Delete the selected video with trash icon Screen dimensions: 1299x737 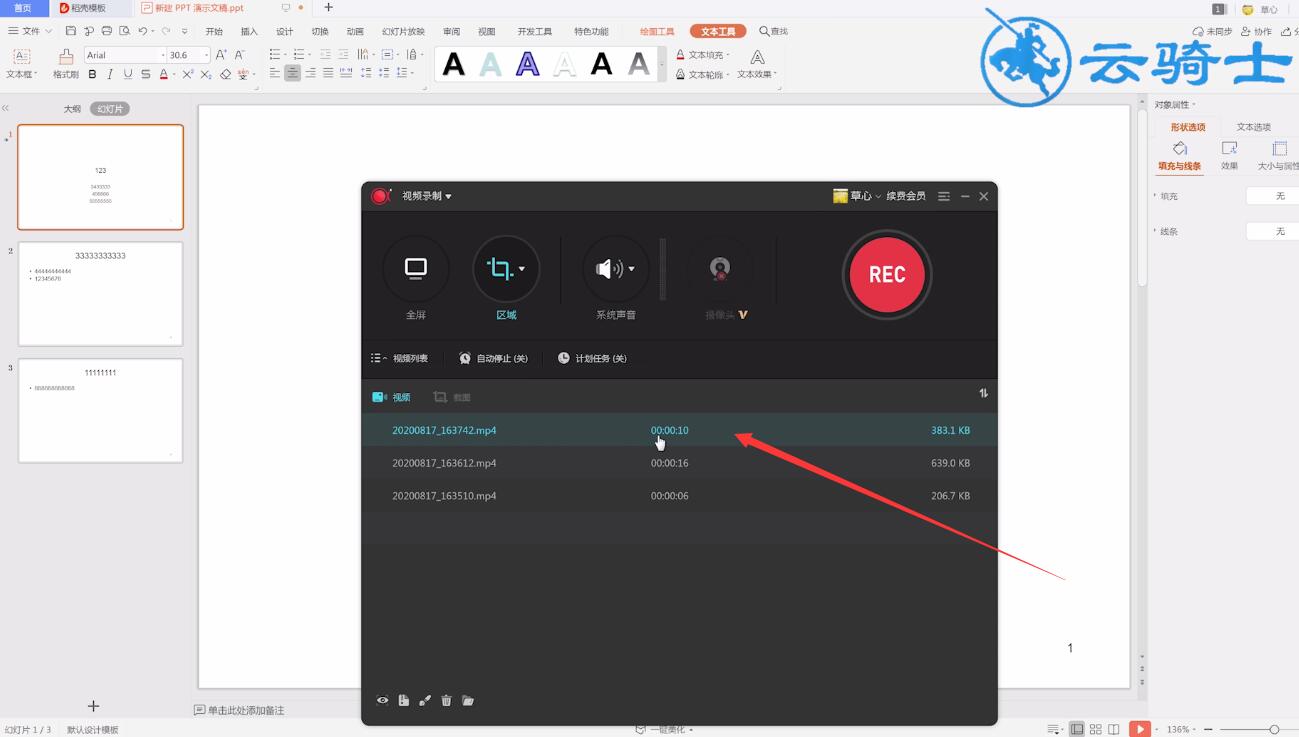point(447,701)
